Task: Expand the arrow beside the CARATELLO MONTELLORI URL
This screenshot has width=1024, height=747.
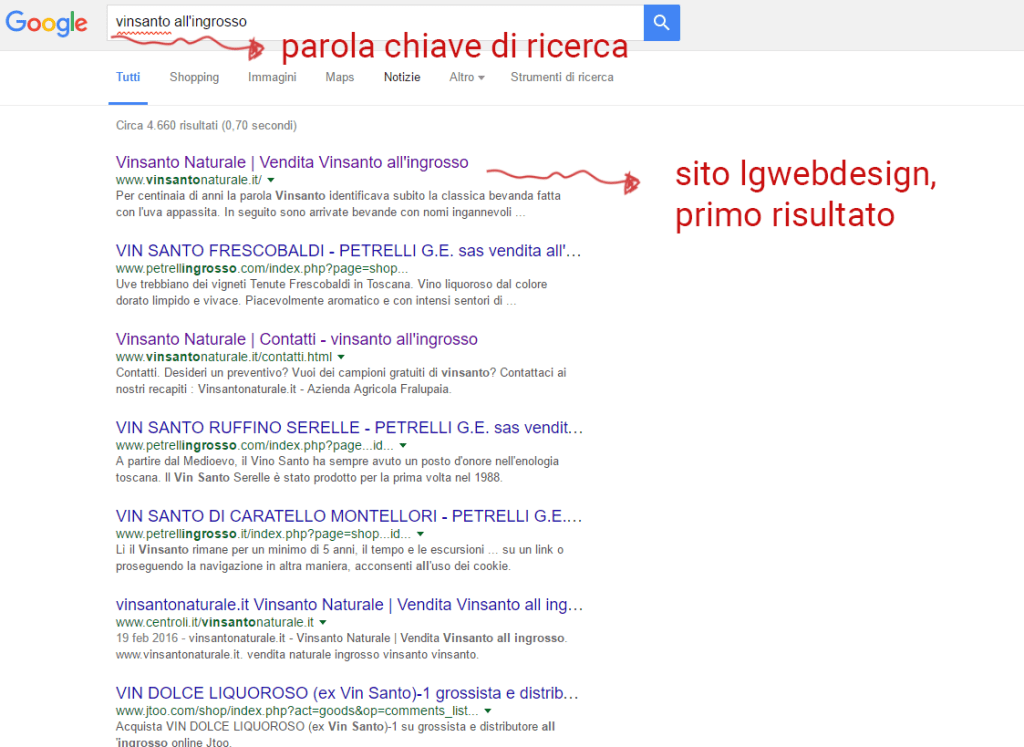Action: [421, 534]
